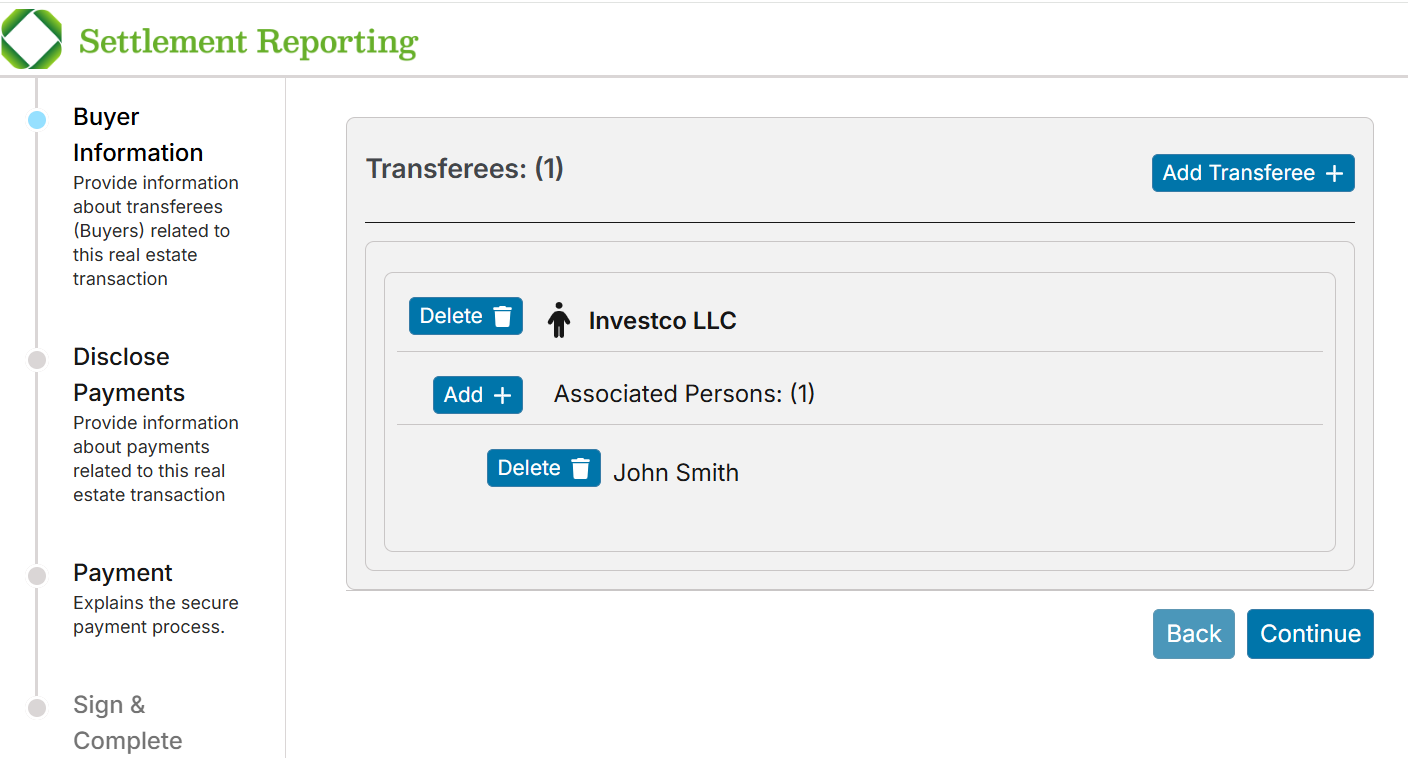Image resolution: width=1408 pixels, height=758 pixels.
Task: Click the person icon next to Investco LLC
Action: [559, 321]
